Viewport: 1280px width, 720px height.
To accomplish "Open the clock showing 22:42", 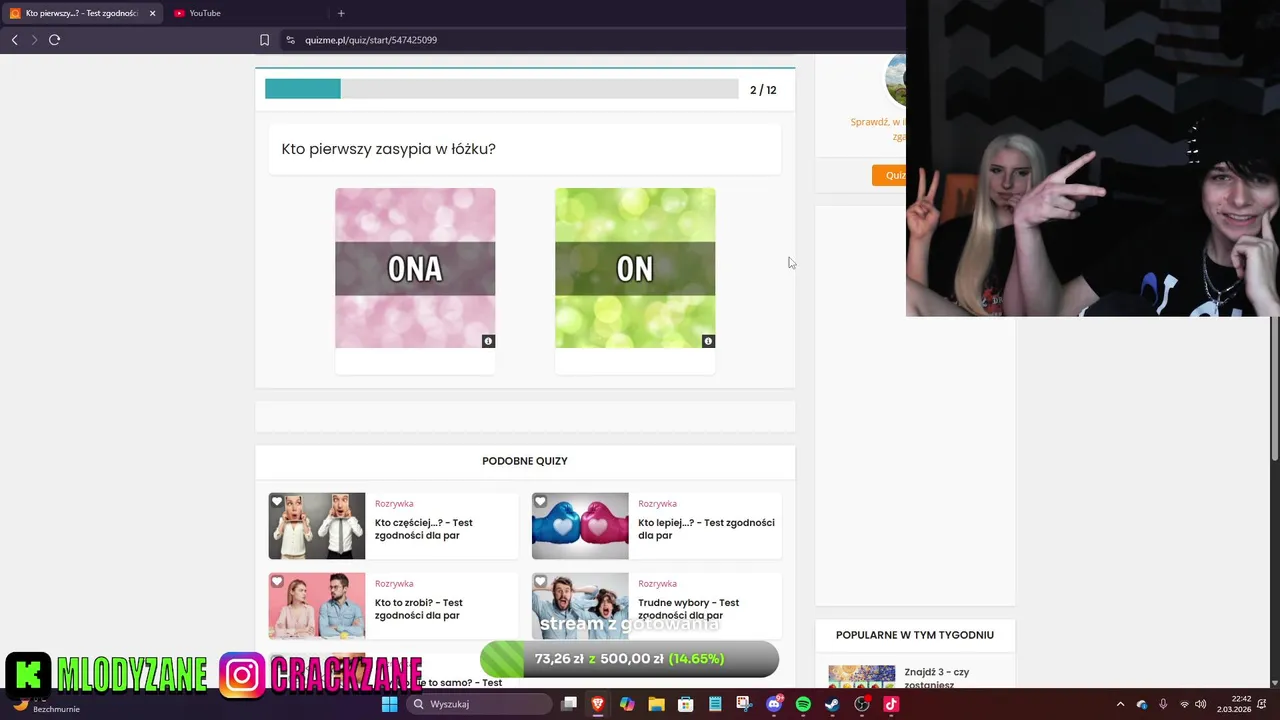I will pos(1234,704).
